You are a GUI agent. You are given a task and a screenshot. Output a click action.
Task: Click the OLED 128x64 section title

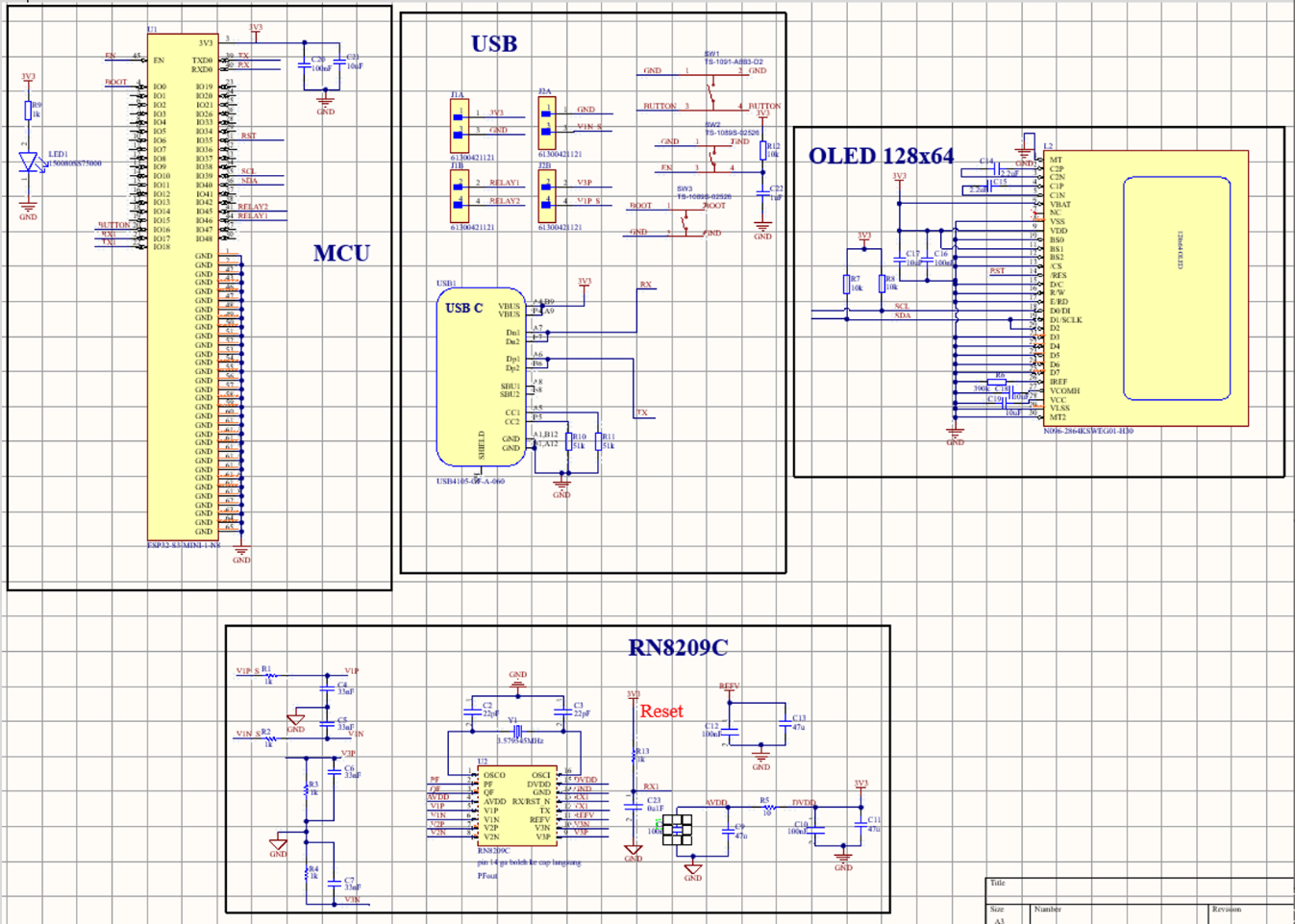pyautogui.click(x=882, y=156)
